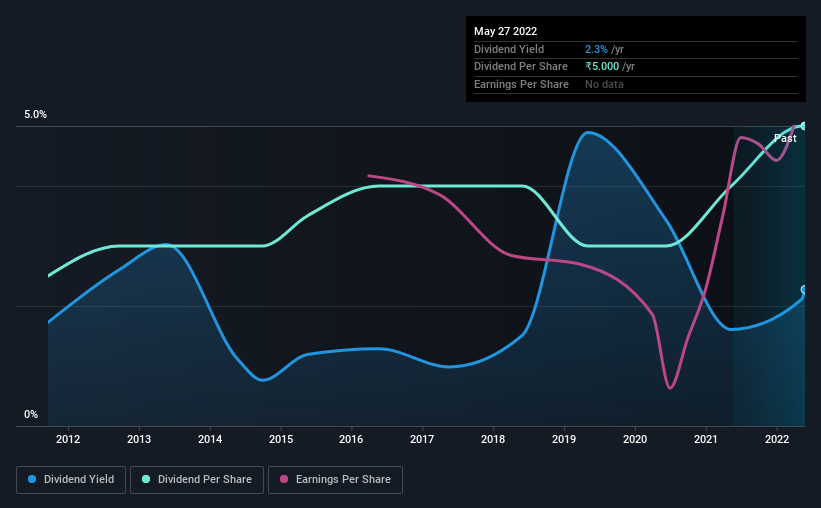Select the 2022 x-axis label

pyautogui.click(x=777, y=439)
